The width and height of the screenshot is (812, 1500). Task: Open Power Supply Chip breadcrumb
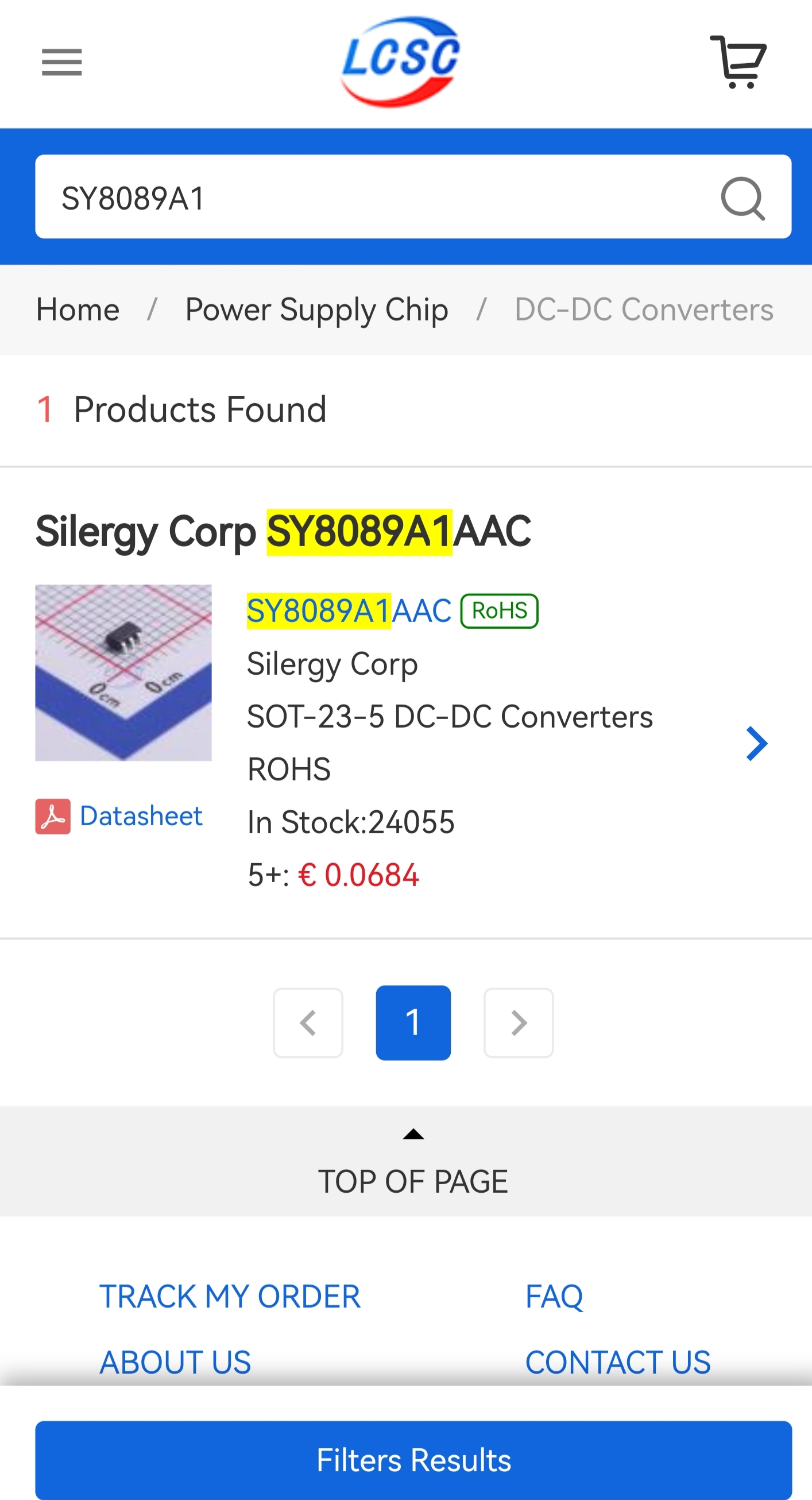pyautogui.click(x=316, y=310)
